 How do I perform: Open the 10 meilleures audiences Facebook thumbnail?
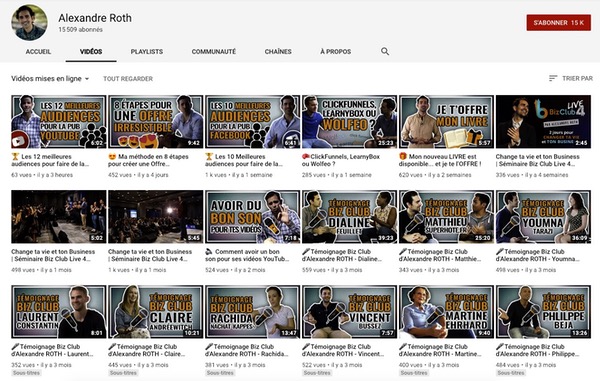coord(253,122)
